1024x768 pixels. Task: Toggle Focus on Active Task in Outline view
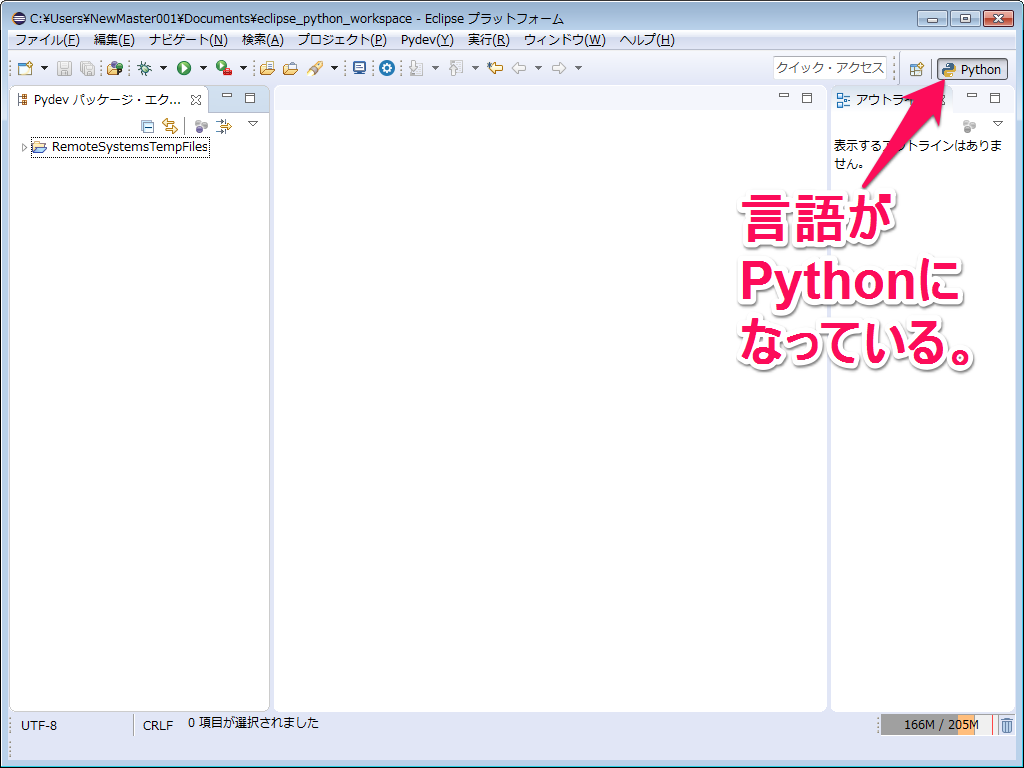click(968, 124)
